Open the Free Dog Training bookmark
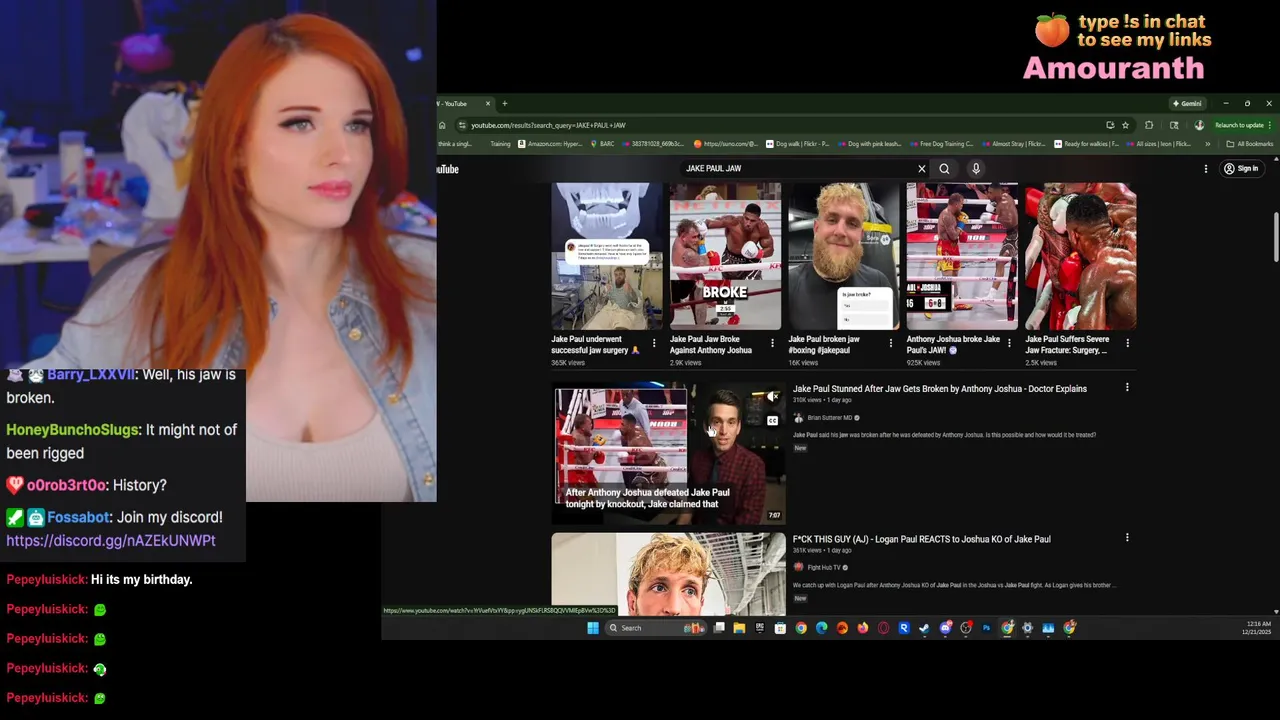Image resolution: width=1280 pixels, height=720 pixels. point(941,144)
